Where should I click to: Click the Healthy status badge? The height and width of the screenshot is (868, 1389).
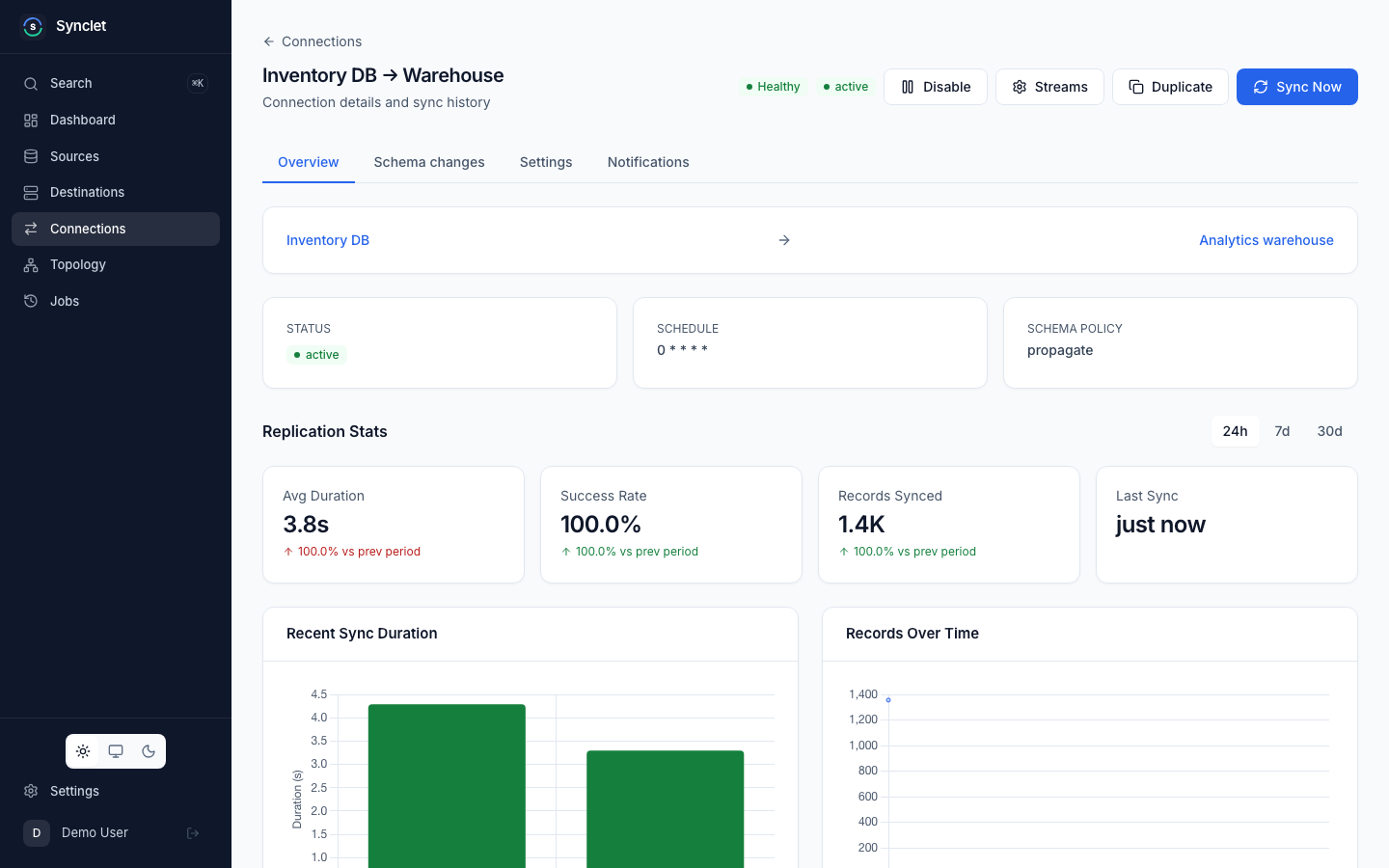pos(773,87)
